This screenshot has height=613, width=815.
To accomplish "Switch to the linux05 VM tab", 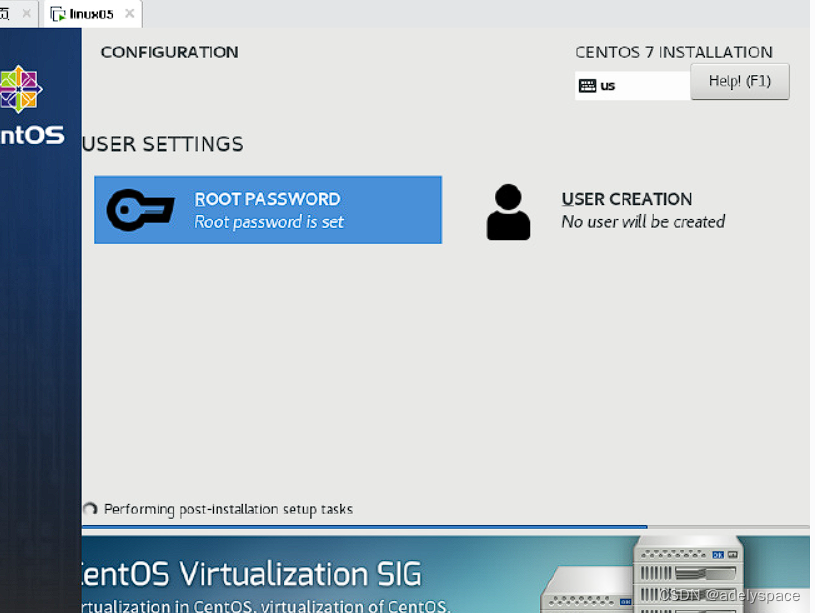I will pyautogui.click(x=93, y=14).
